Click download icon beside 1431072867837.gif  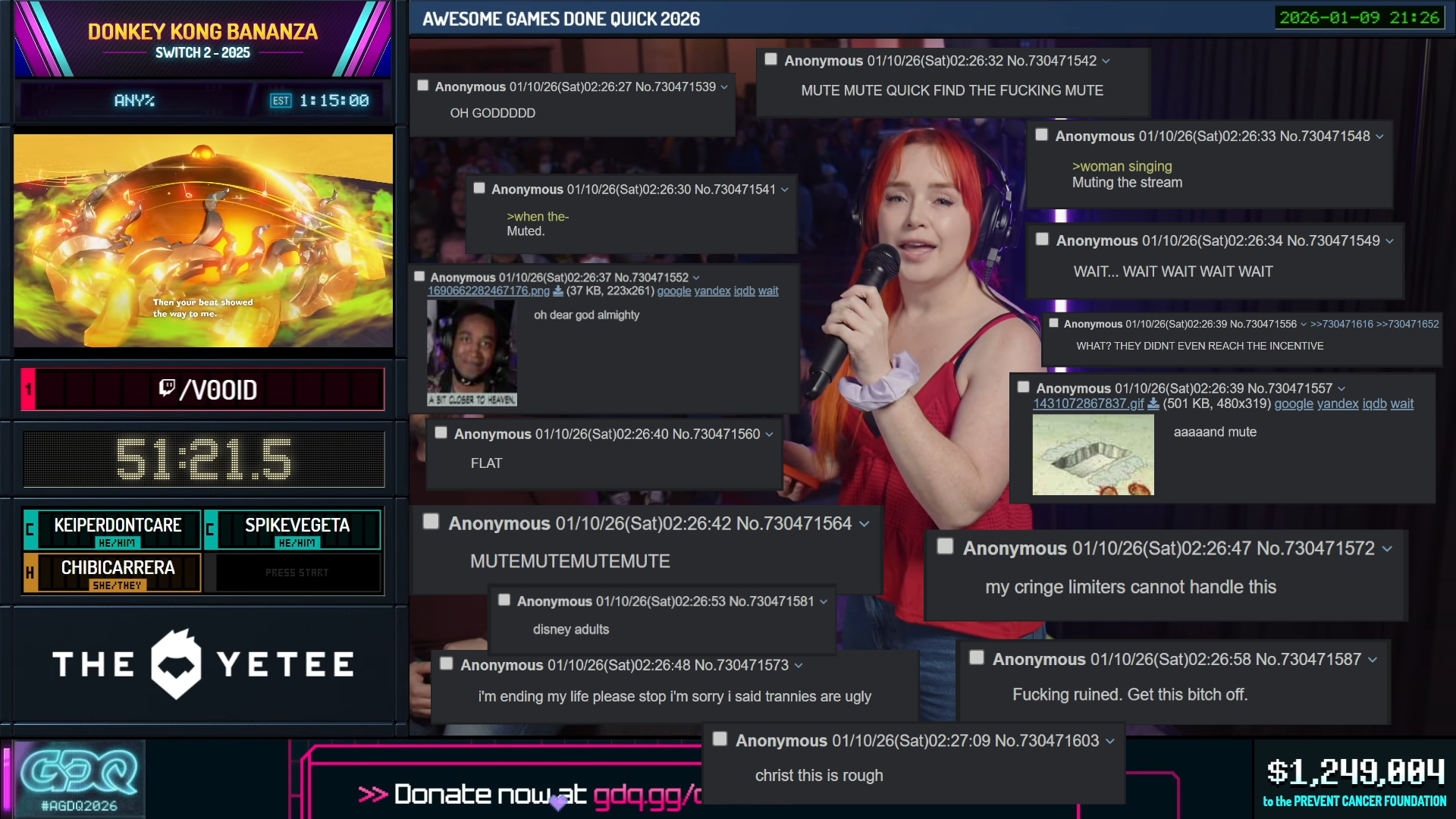[x=1153, y=404]
